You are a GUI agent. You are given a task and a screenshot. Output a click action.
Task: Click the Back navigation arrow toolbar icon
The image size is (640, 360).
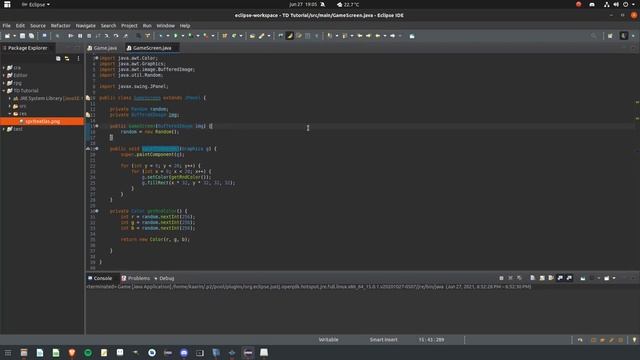click(378, 36)
